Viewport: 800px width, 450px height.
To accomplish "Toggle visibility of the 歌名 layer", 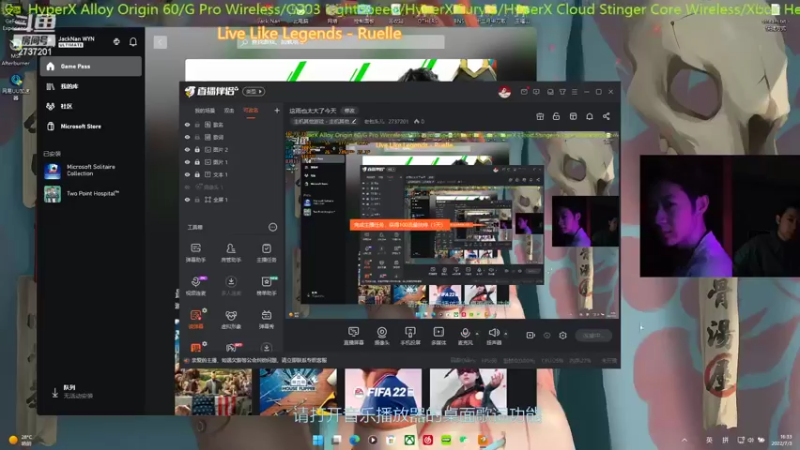I will coord(187,124).
